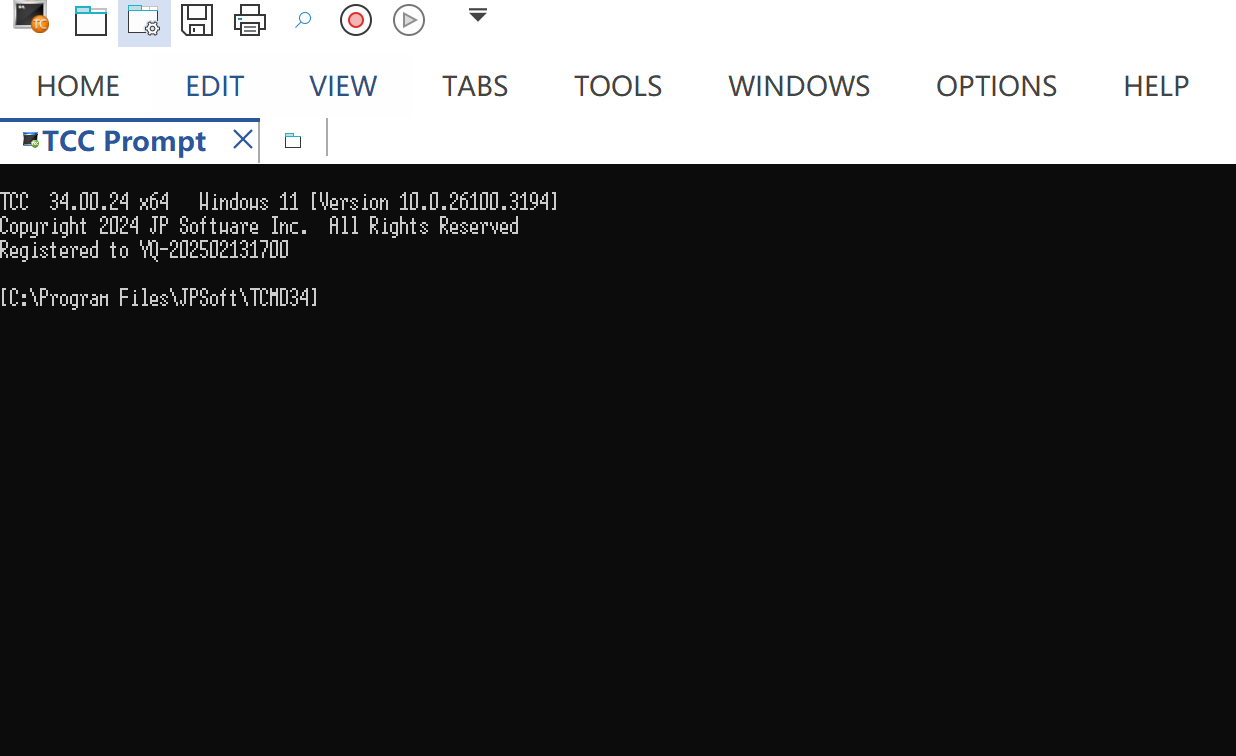Open the HOME menu
Image resolution: width=1236 pixels, height=756 pixels.
click(78, 86)
